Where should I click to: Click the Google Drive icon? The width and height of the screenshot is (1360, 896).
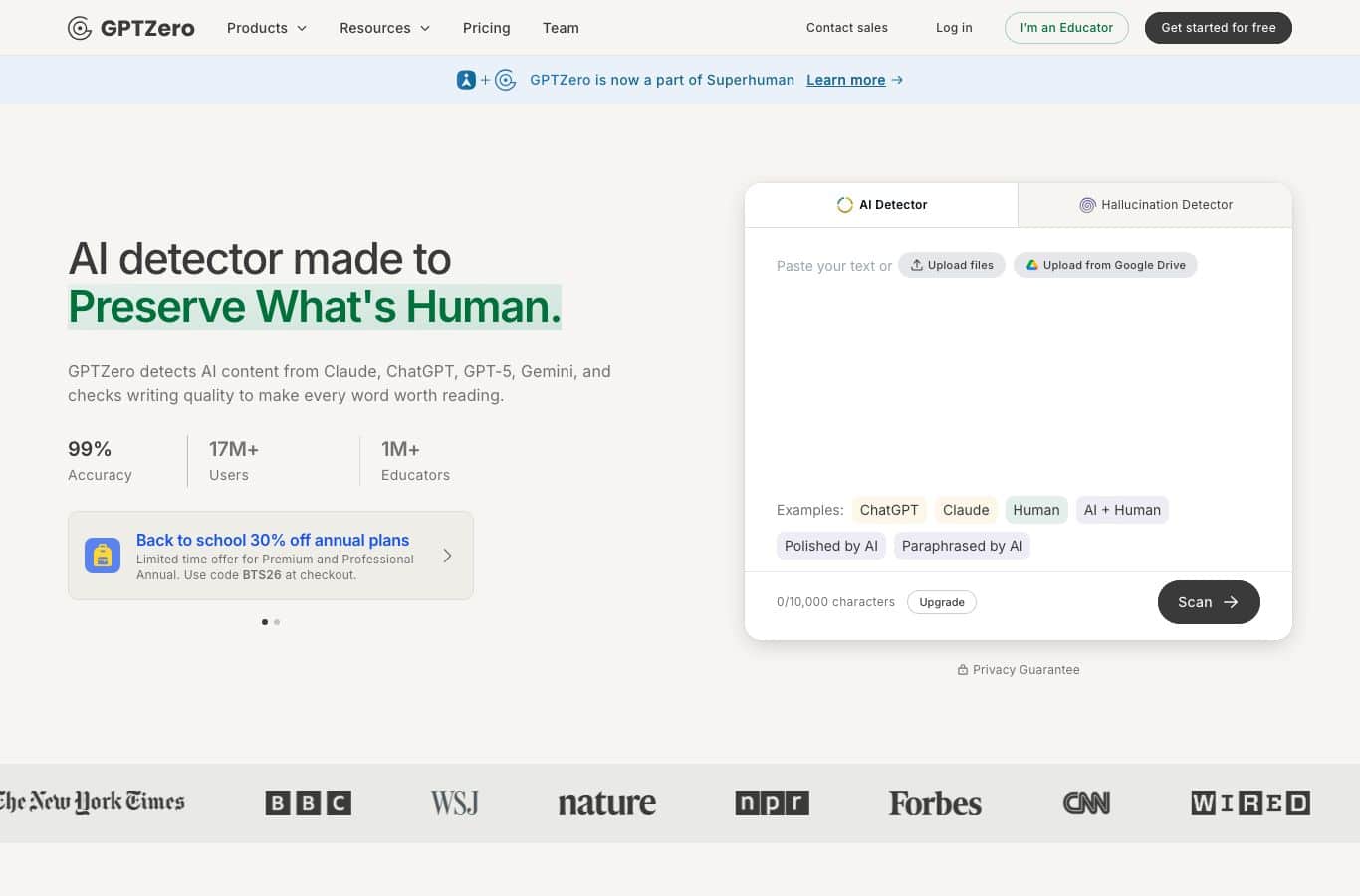pos(1032,265)
